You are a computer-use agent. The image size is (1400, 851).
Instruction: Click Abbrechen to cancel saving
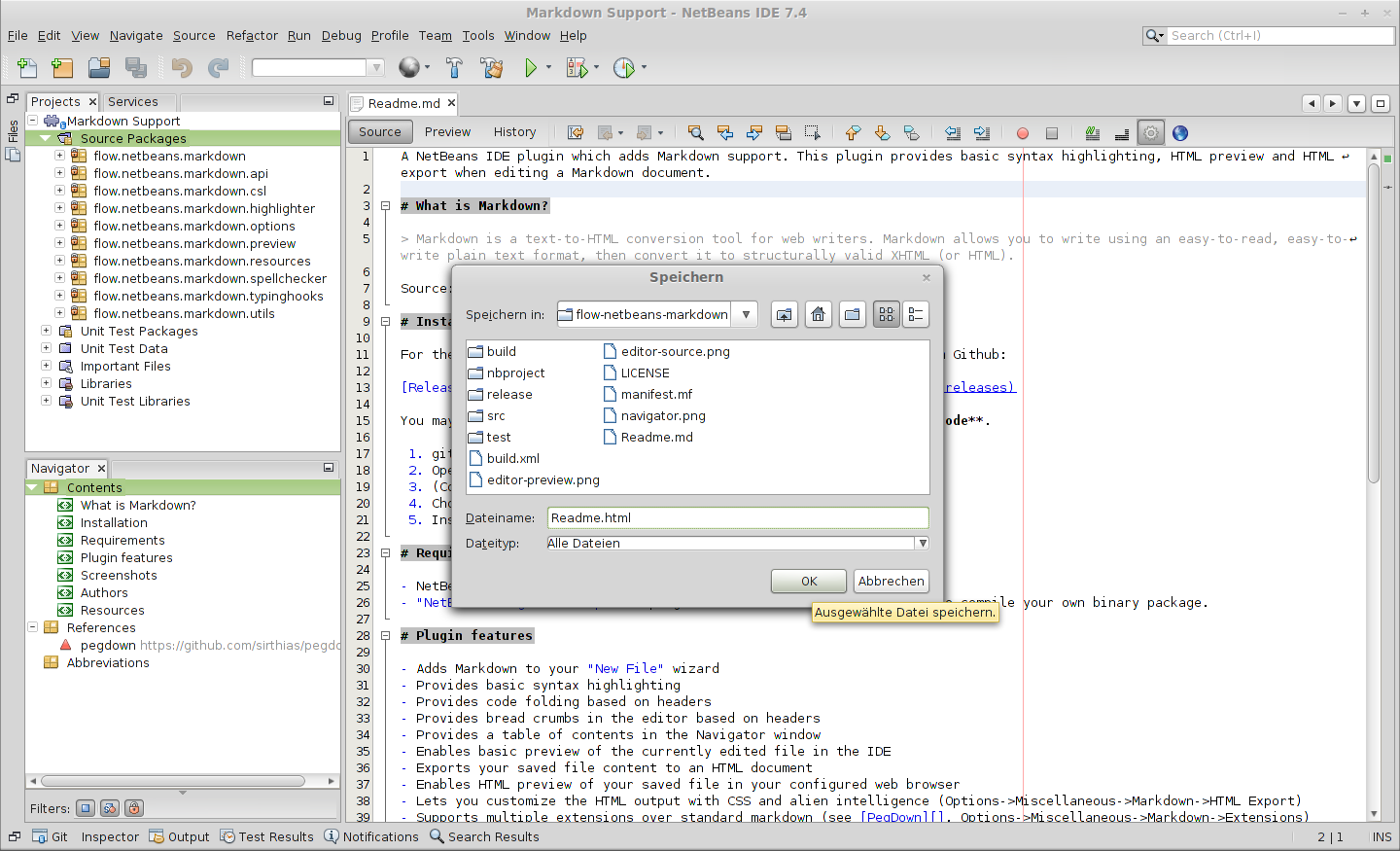(891, 581)
